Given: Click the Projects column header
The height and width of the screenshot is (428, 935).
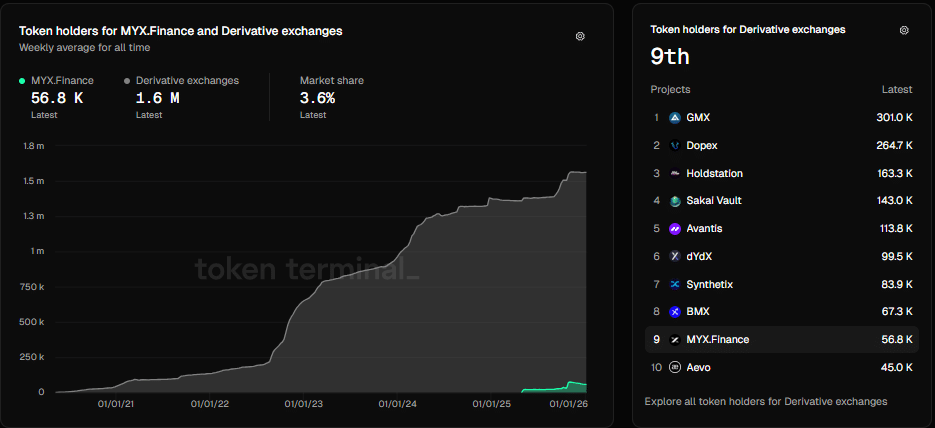Looking at the screenshot, I should (670, 90).
